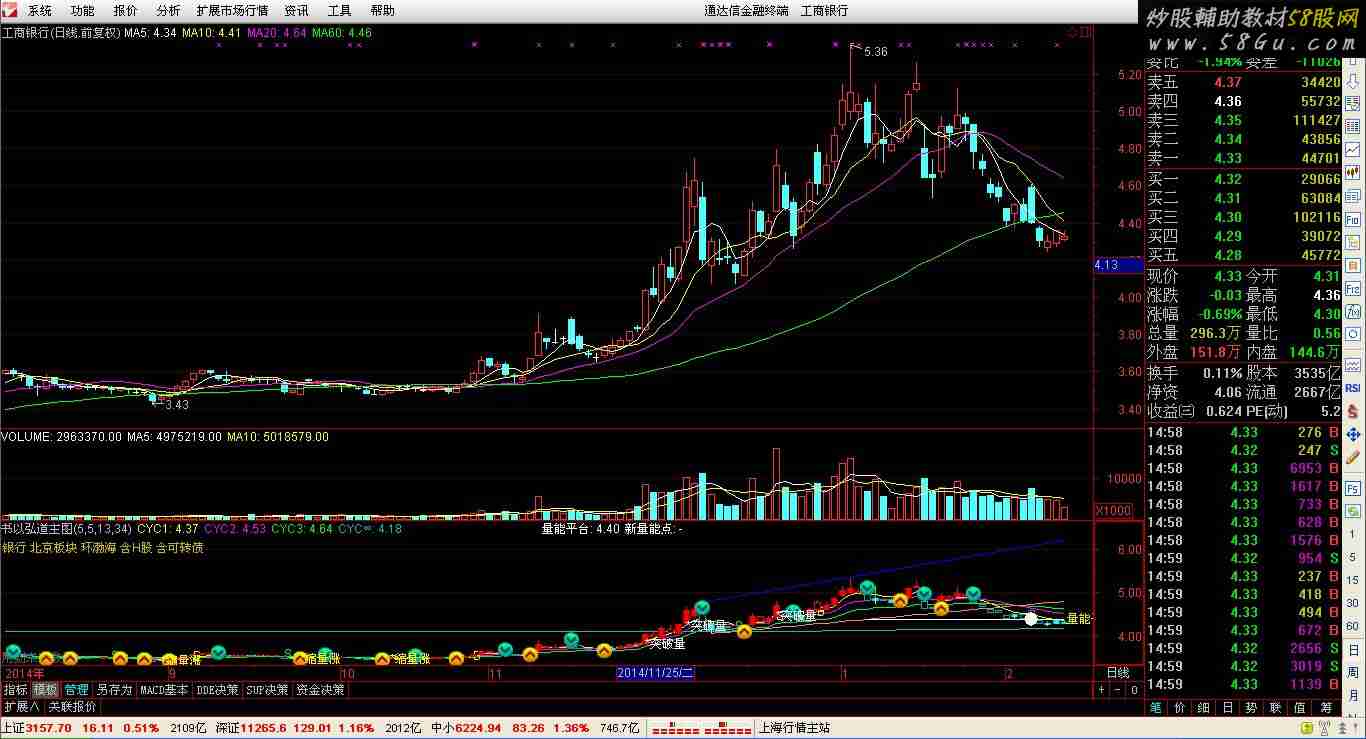Image resolution: width=1366 pixels, height=739 pixels.
Task: Switch to the 笔 tick tab
Action: click(x=1155, y=708)
